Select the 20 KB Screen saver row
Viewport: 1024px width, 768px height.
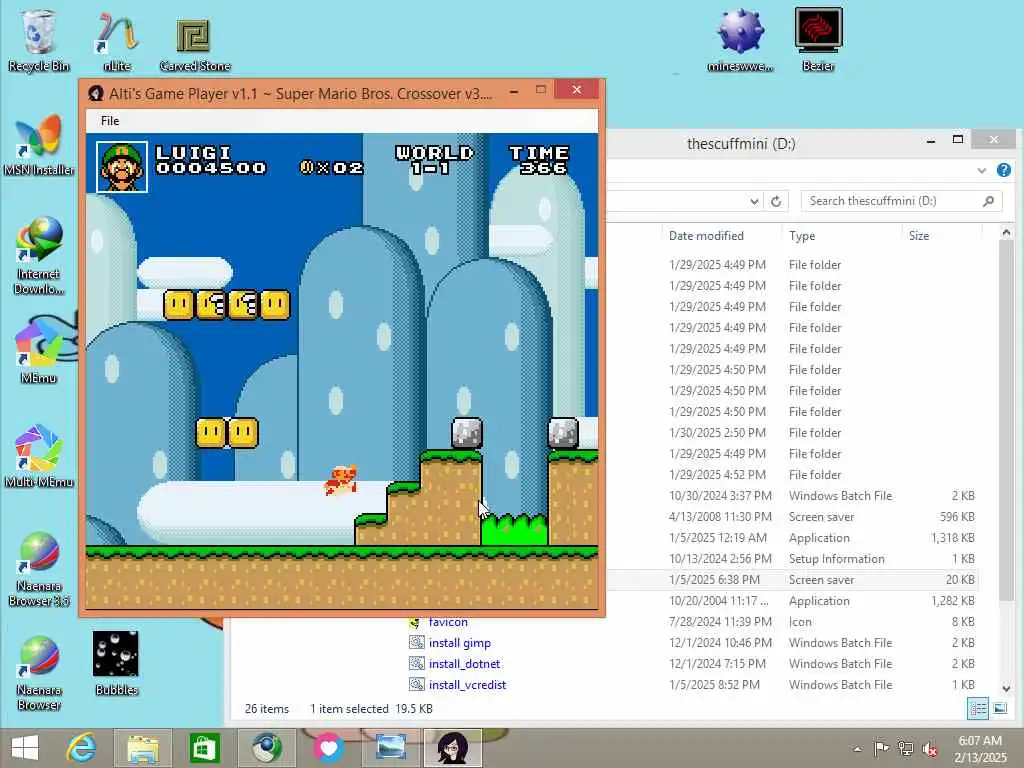[792, 580]
